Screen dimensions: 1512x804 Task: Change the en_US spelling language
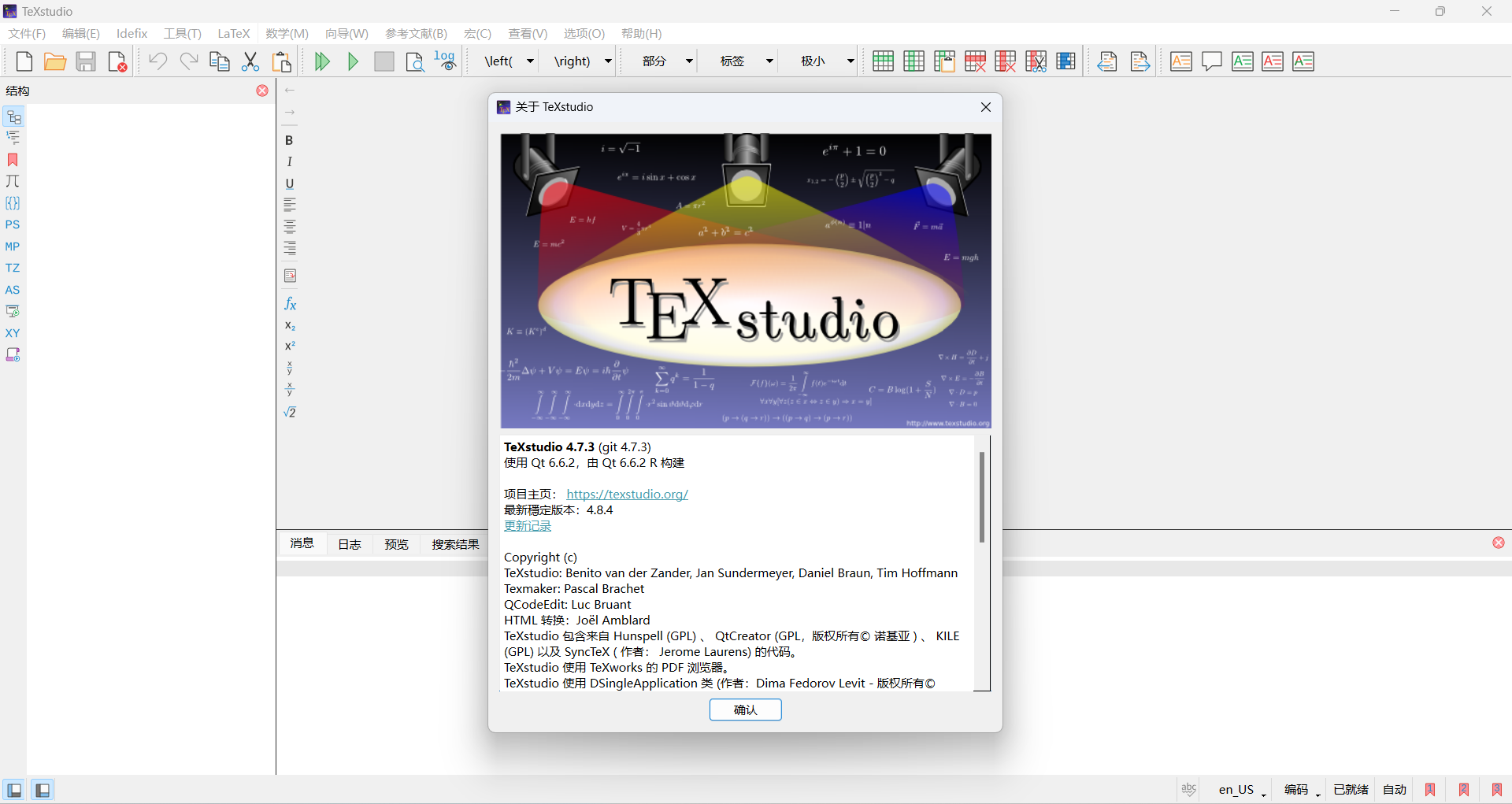pos(1242,790)
